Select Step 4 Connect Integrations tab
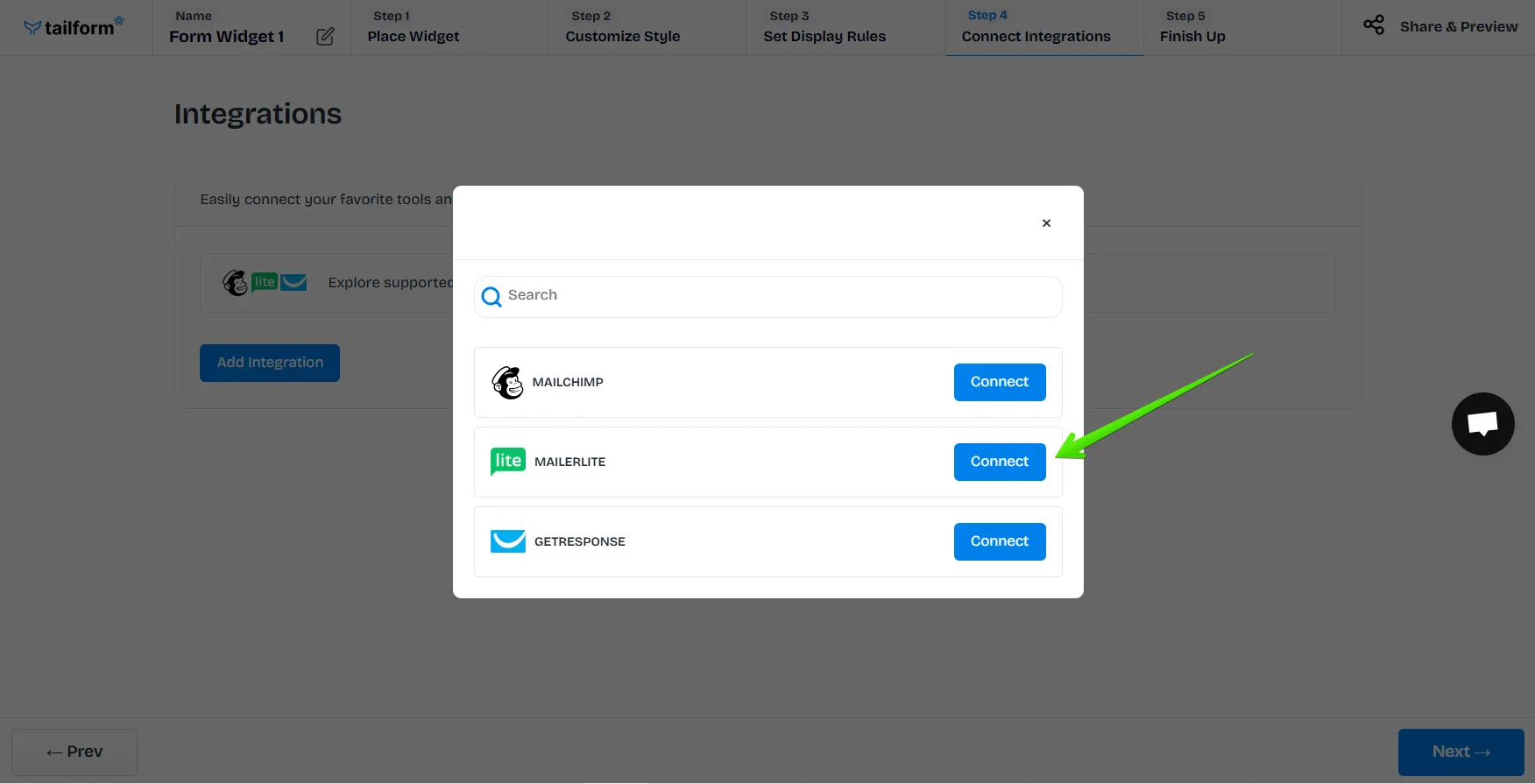The image size is (1535, 784). (1044, 28)
